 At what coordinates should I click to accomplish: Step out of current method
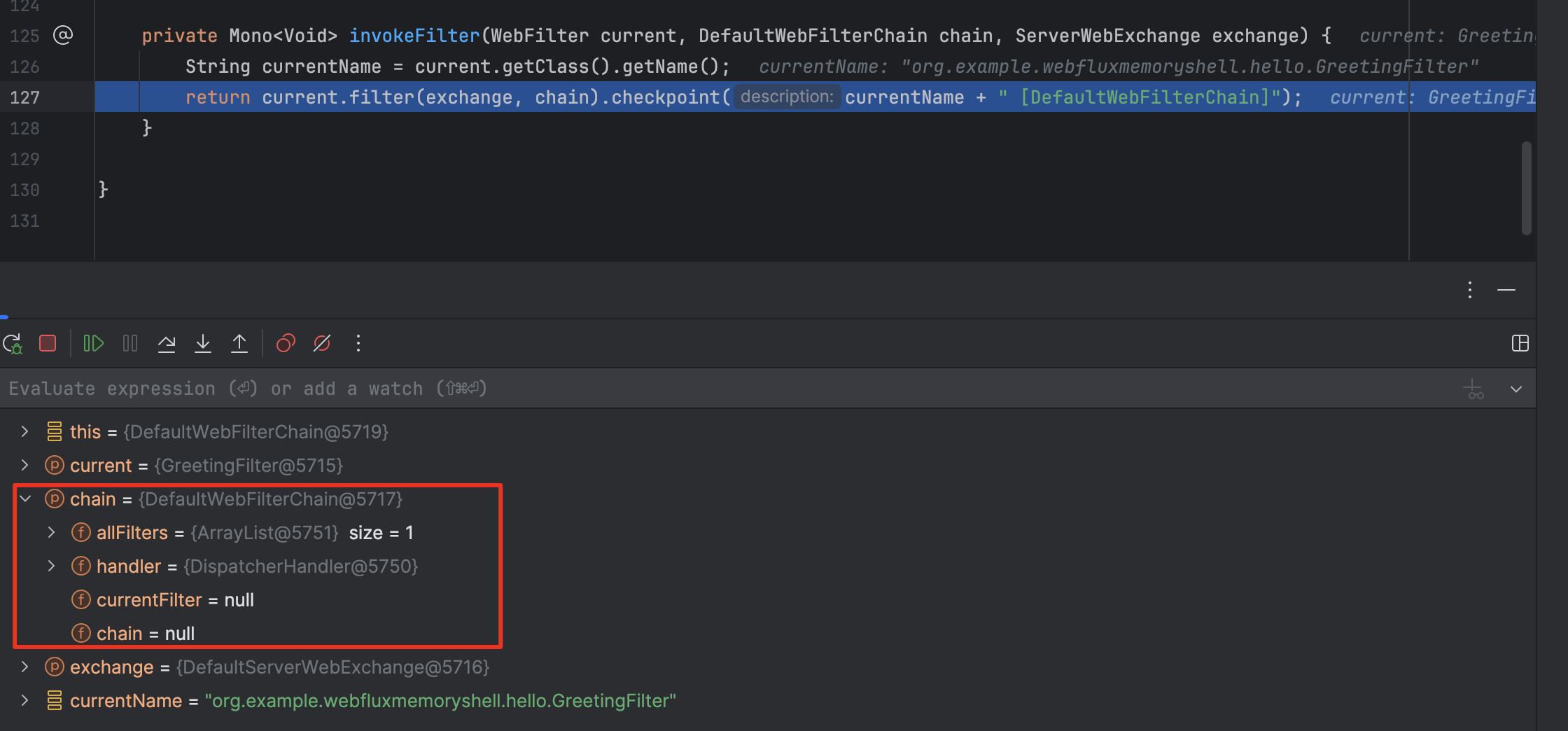click(239, 343)
